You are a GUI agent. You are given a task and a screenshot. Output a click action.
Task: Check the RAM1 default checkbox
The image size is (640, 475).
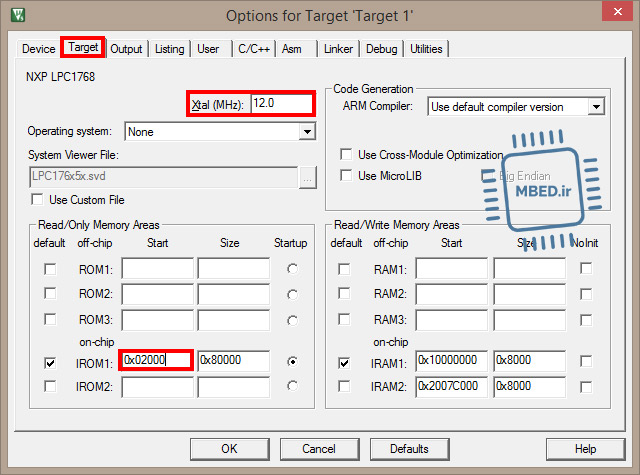(344, 269)
